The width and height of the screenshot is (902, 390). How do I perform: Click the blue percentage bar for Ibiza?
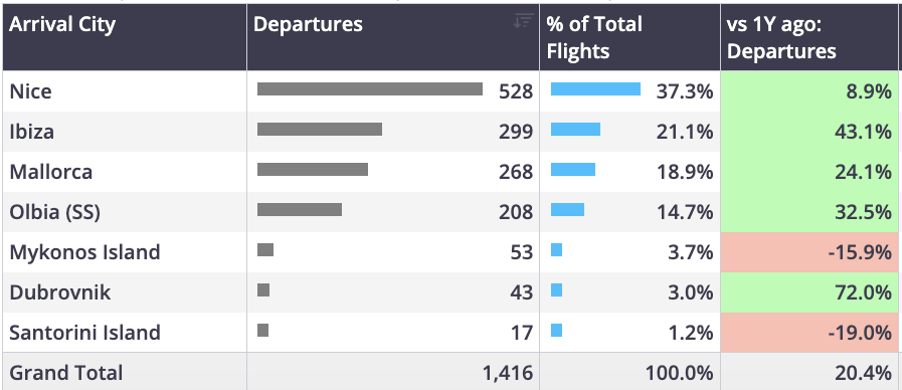[x=575, y=129]
